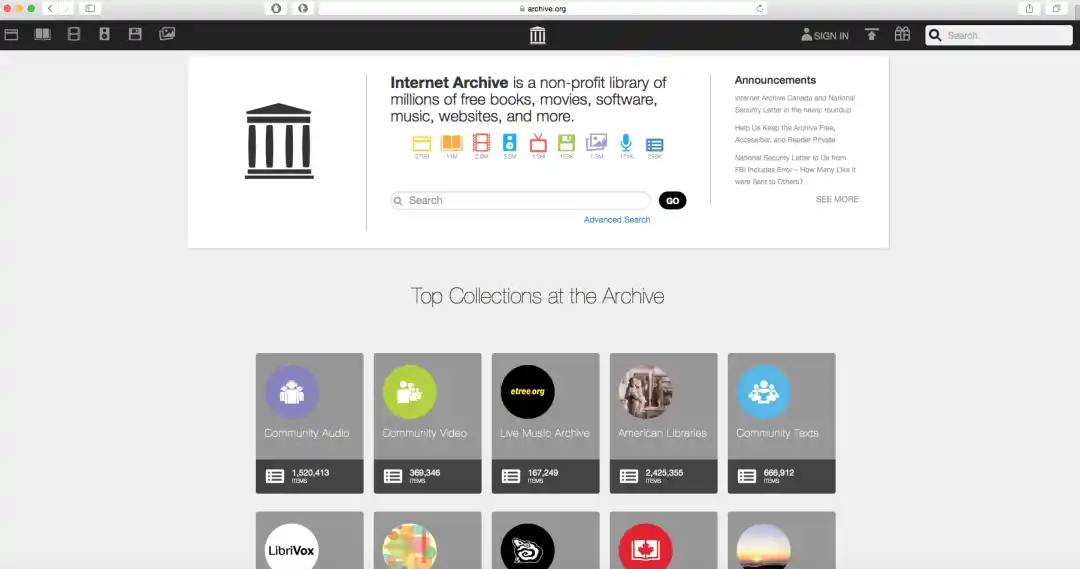
Task: Open Help Us Keep the Archive Free announcement
Action: click(x=785, y=134)
